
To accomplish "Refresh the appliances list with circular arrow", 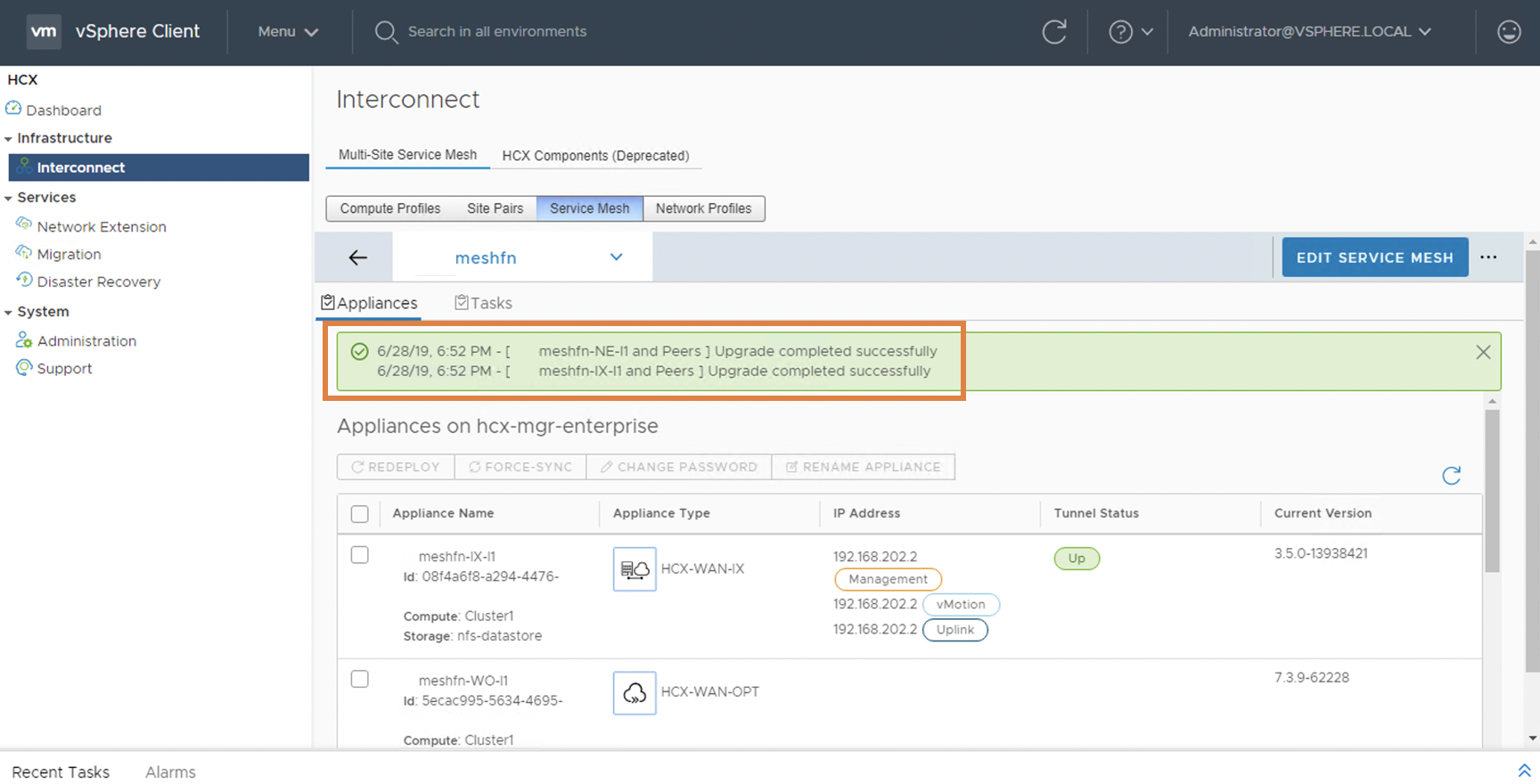I will pyautogui.click(x=1452, y=475).
